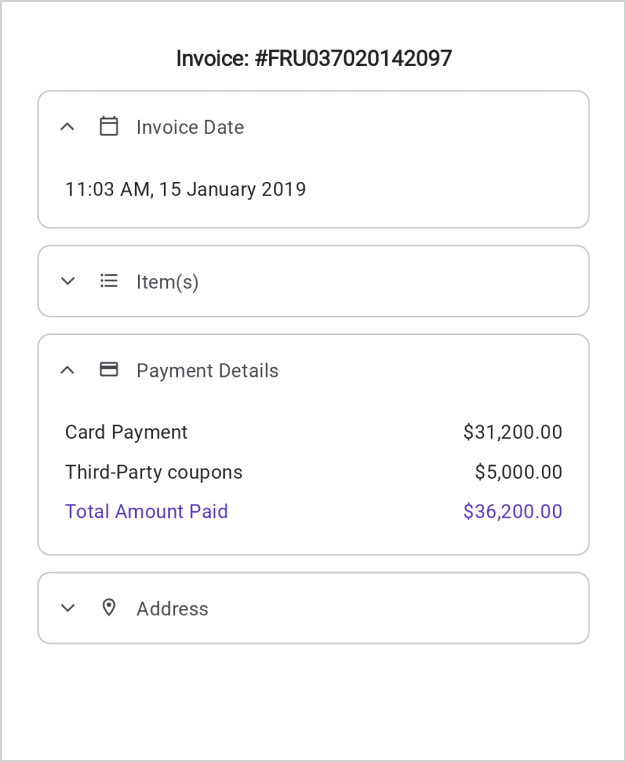Click the $5,000.00 coupons amount

pyautogui.click(x=518, y=472)
